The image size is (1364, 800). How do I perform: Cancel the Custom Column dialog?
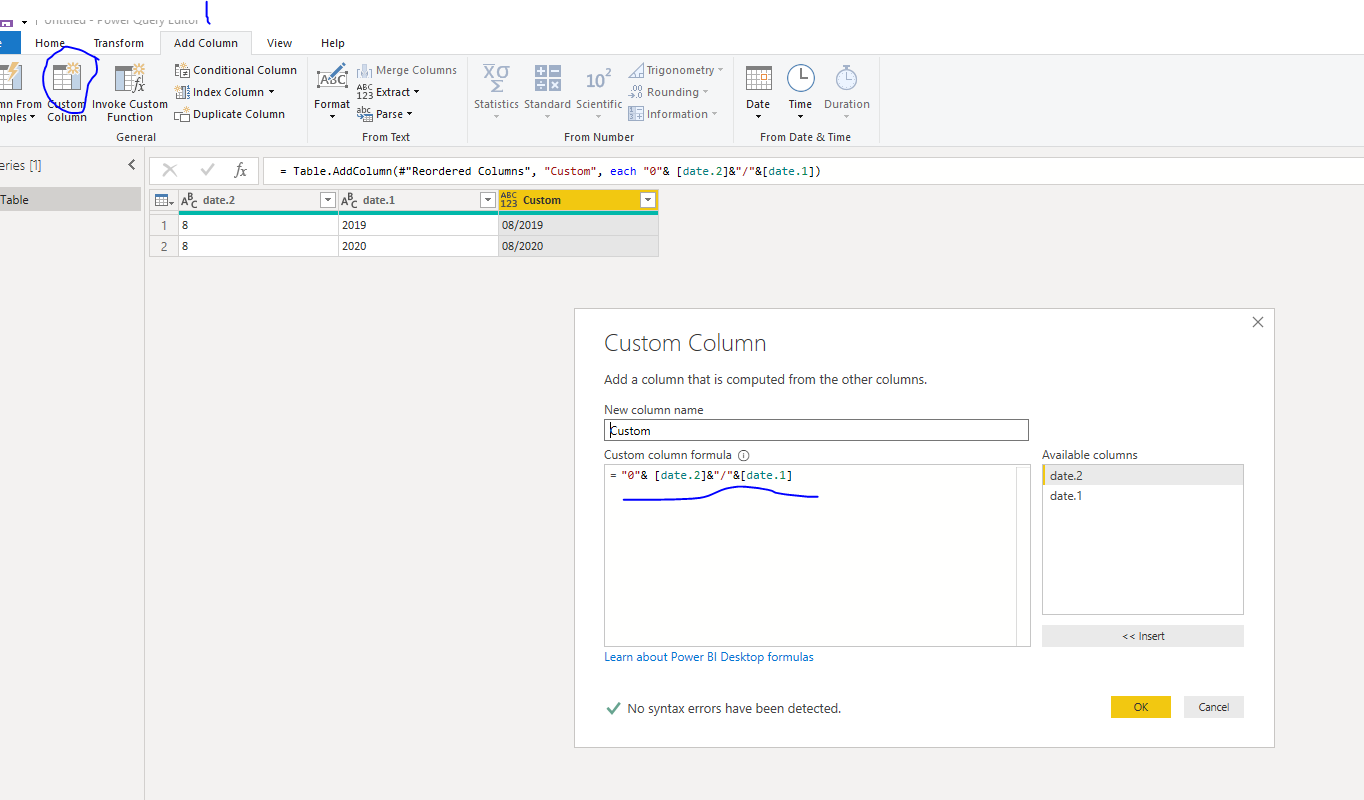(1214, 707)
